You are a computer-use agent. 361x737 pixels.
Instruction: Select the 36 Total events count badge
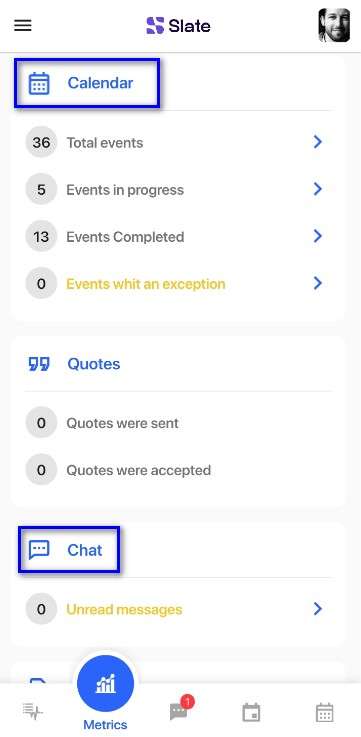tap(41, 142)
